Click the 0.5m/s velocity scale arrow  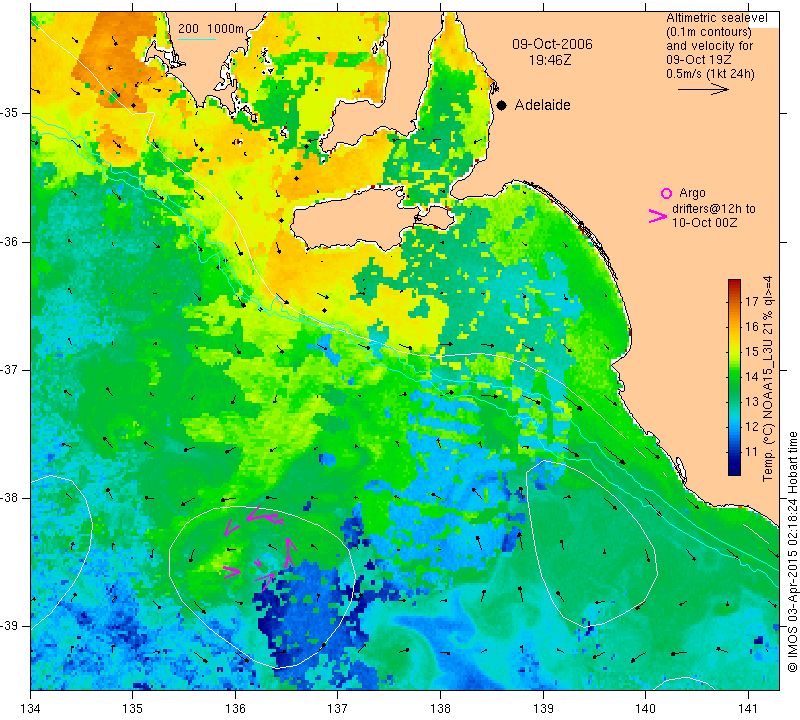point(704,89)
